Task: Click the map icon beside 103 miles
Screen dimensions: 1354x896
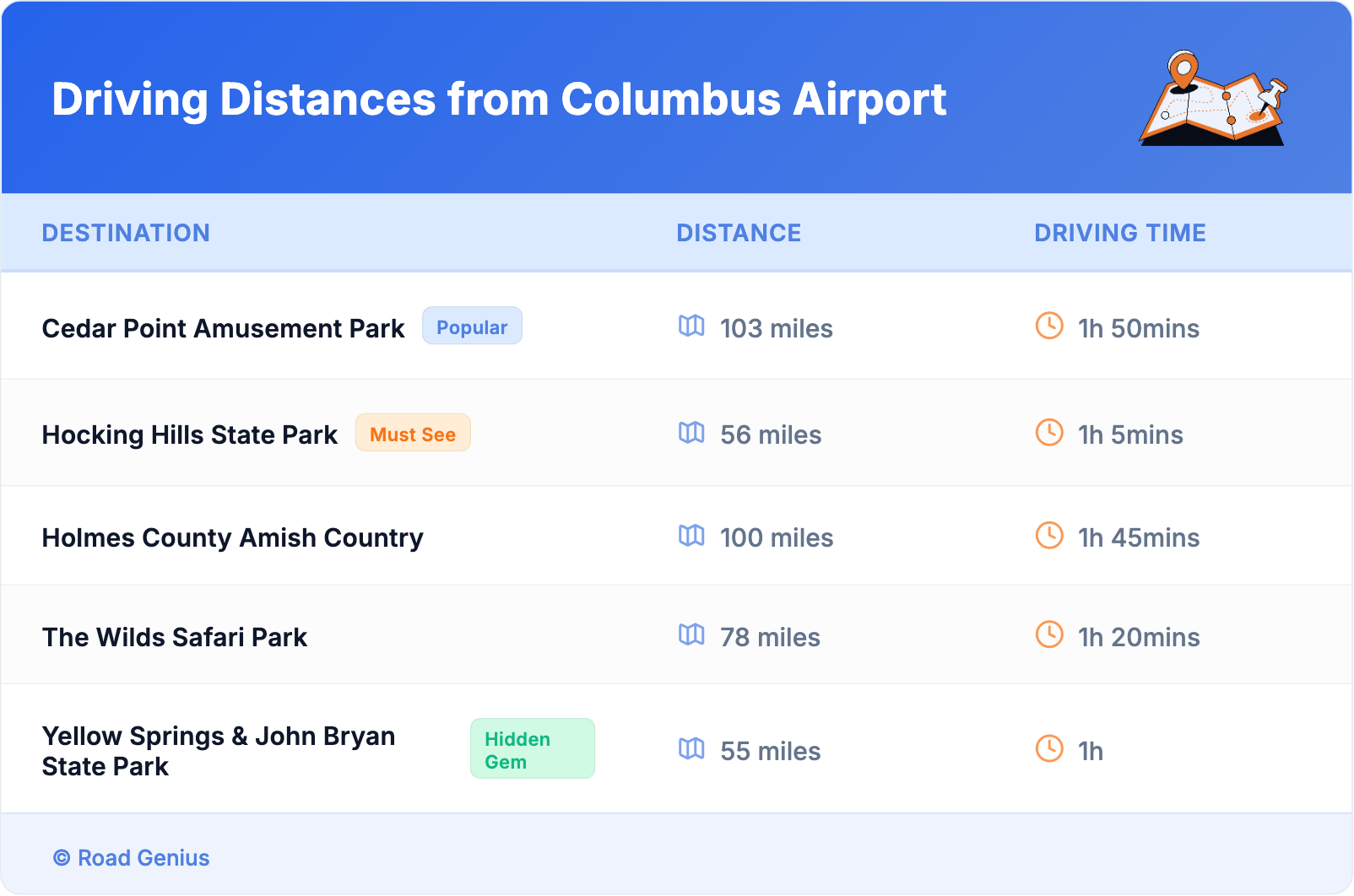Action: [x=691, y=326]
